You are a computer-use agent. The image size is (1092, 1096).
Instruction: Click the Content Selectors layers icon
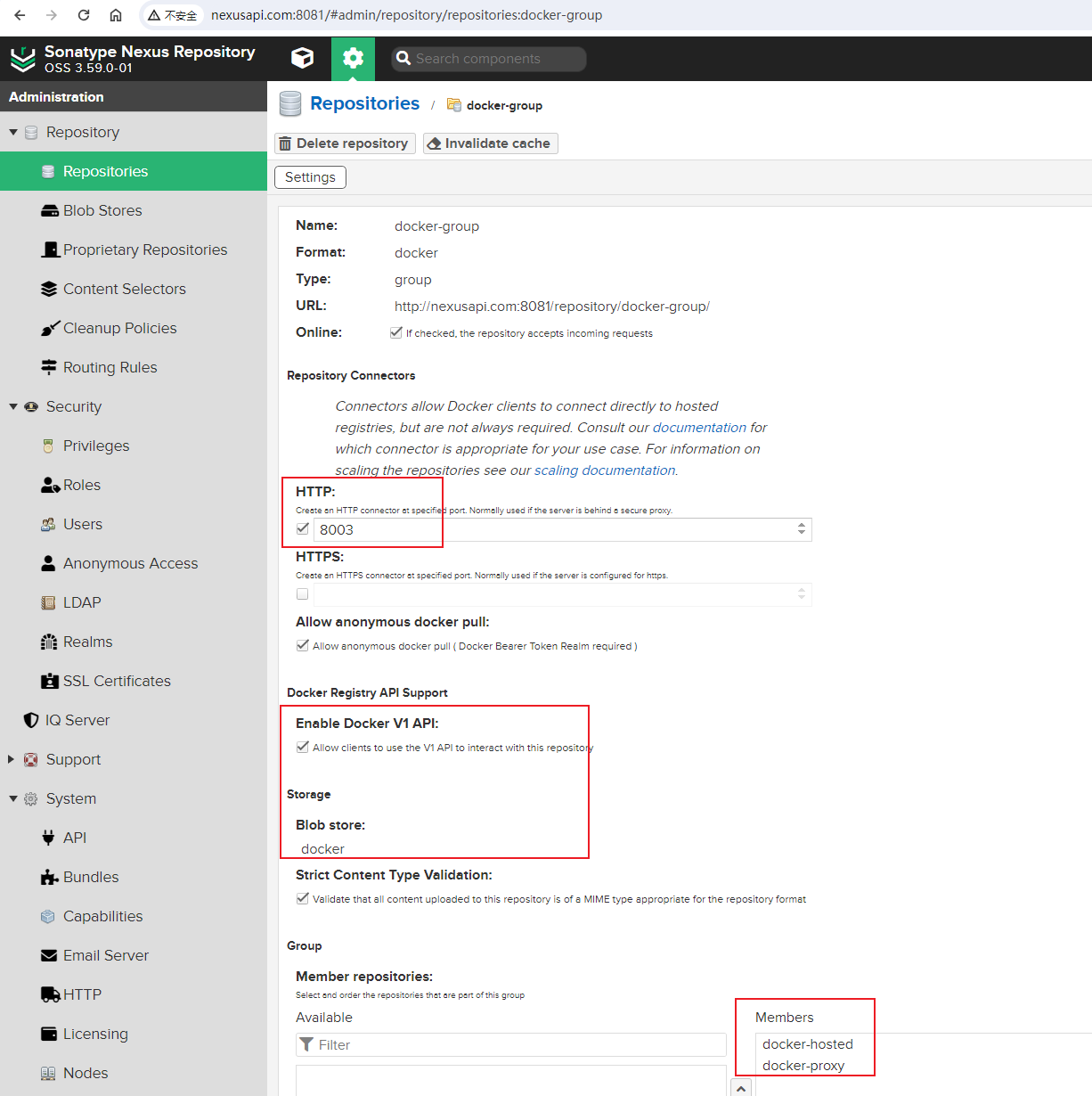pos(50,290)
